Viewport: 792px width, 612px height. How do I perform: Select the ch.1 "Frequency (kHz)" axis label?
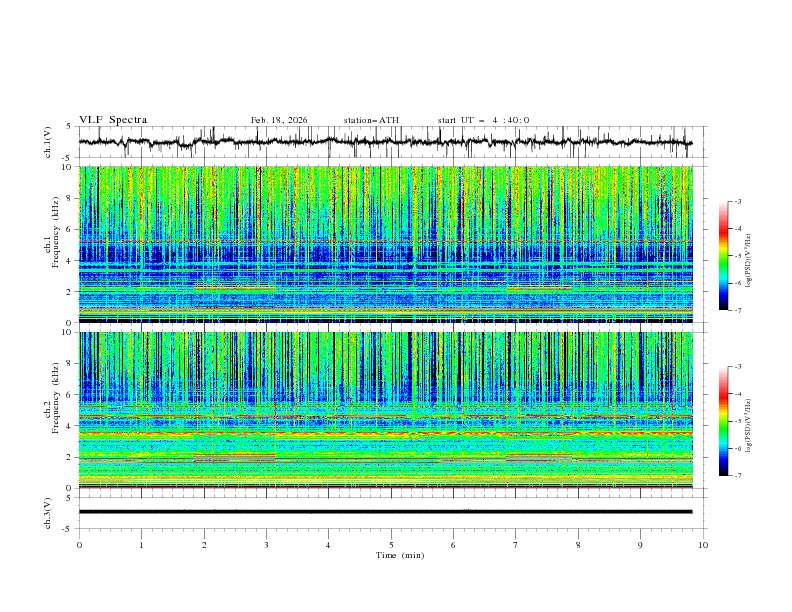[x=56, y=230]
